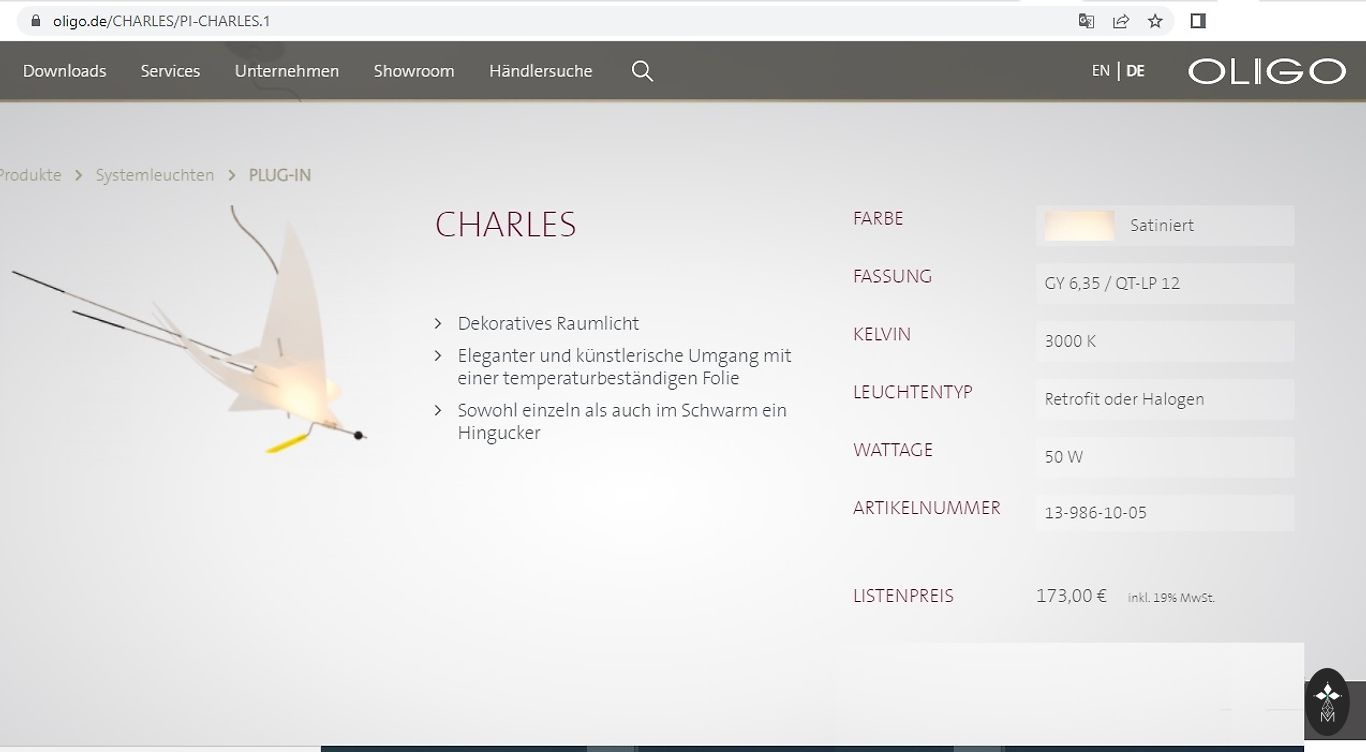The image size is (1366, 752).
Task: Click the OLIGO logo
Action: coord(1266,71)
